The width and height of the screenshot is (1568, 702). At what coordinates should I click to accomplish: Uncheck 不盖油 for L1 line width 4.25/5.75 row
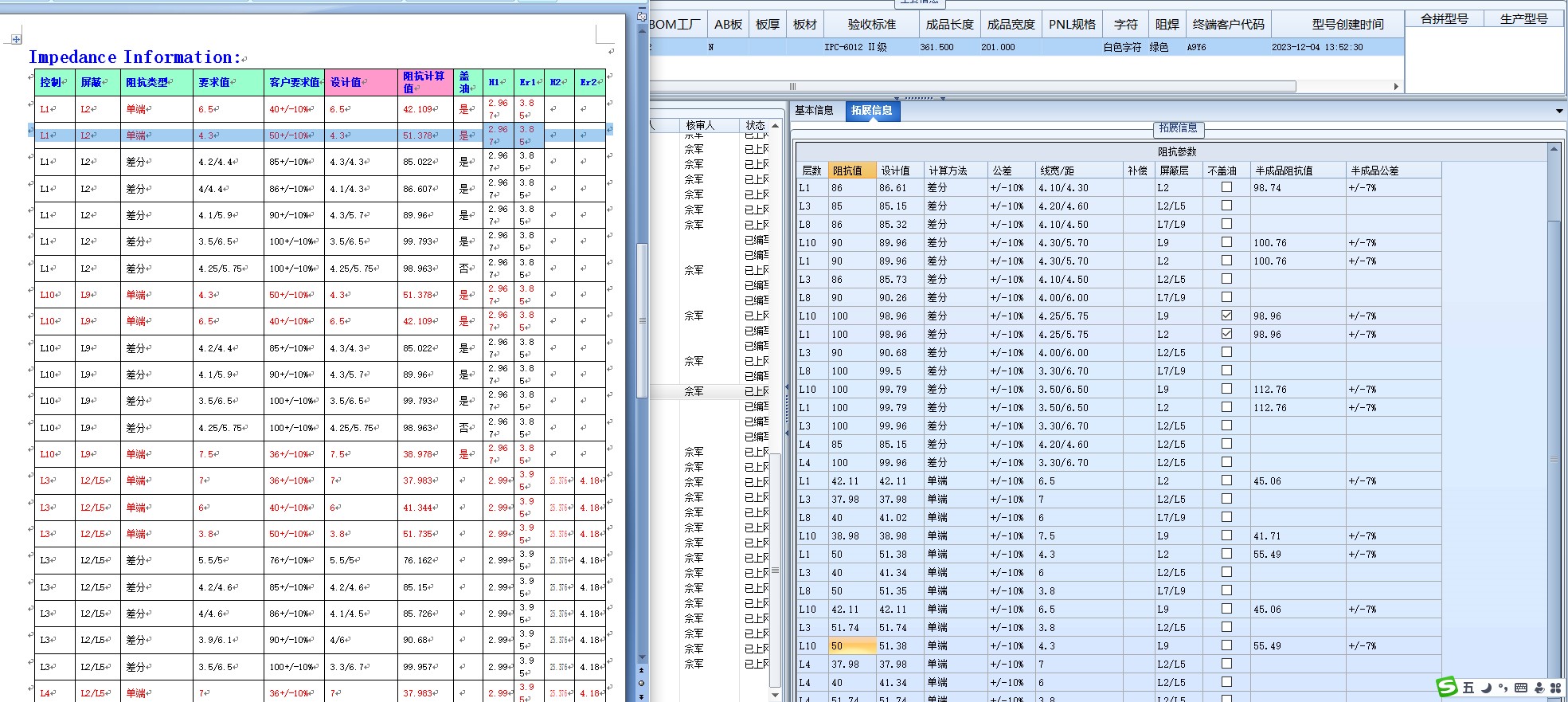(x=1226, y=334)
